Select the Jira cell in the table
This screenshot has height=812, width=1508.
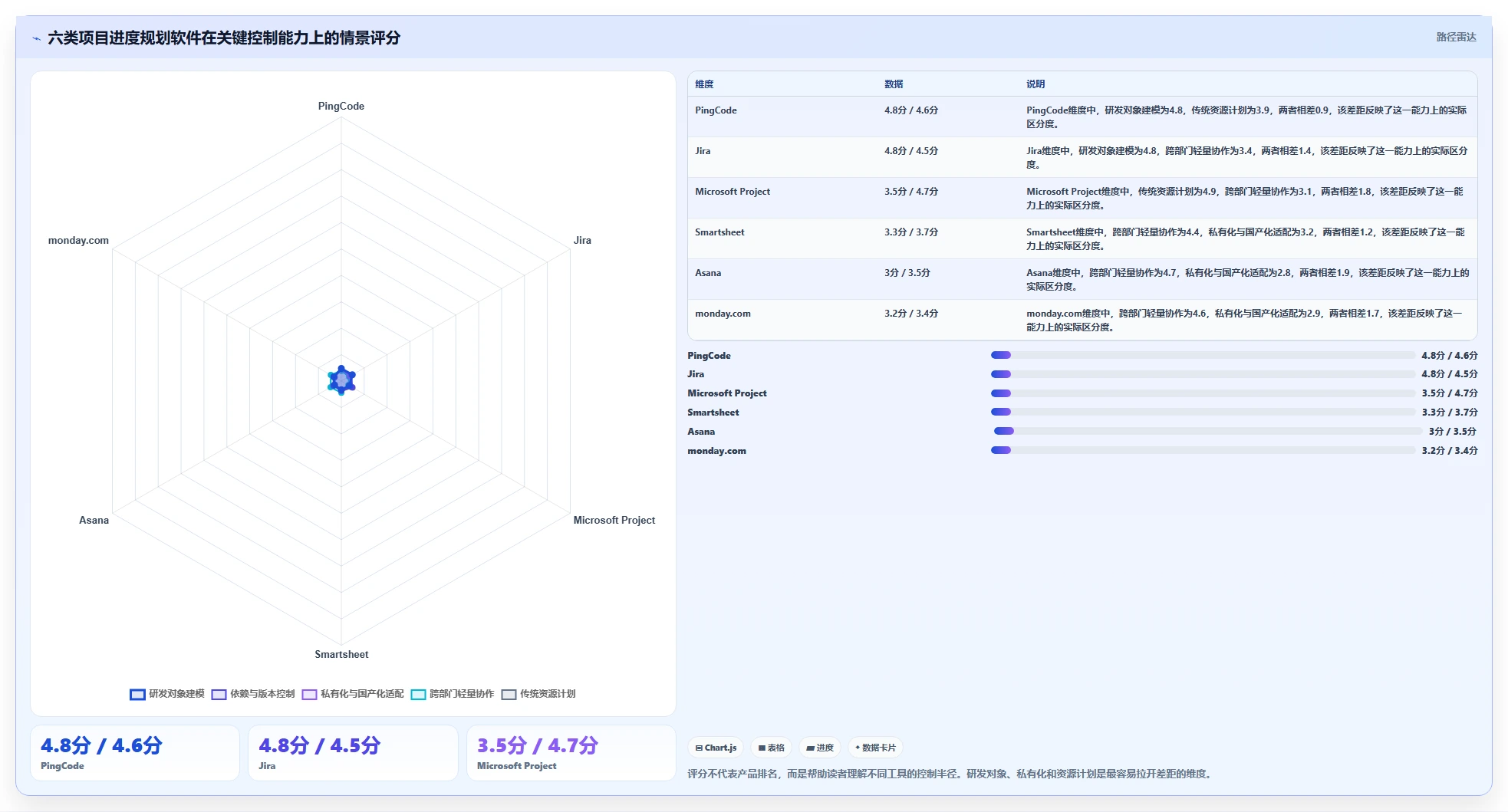click(x=782, y=157)
